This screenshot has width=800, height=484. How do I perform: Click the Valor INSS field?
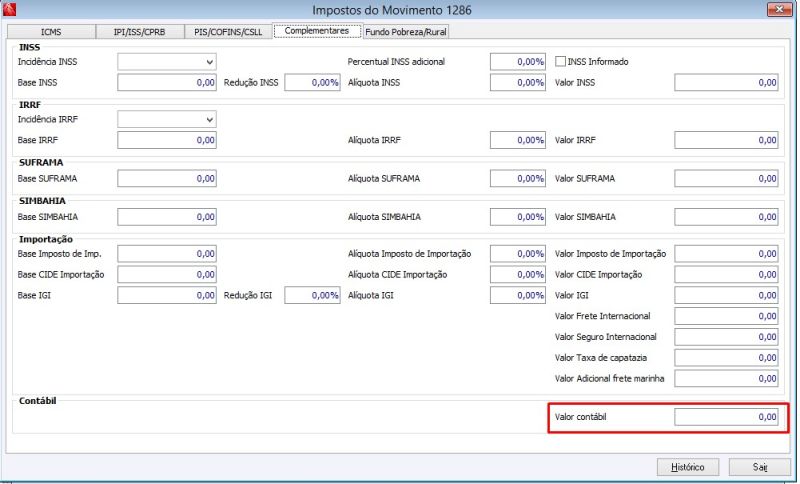click(727, 83)
